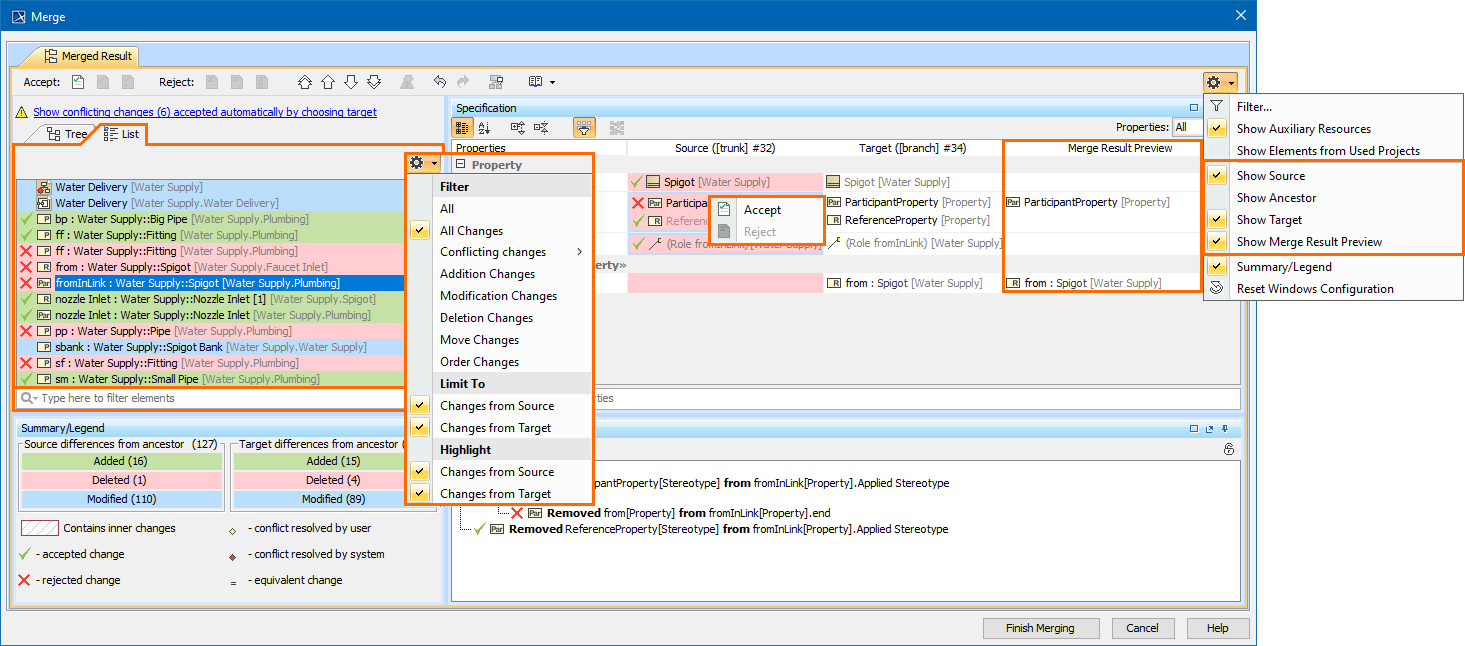Choose Accept from the context menu
1465x646 pixels.
762,210
